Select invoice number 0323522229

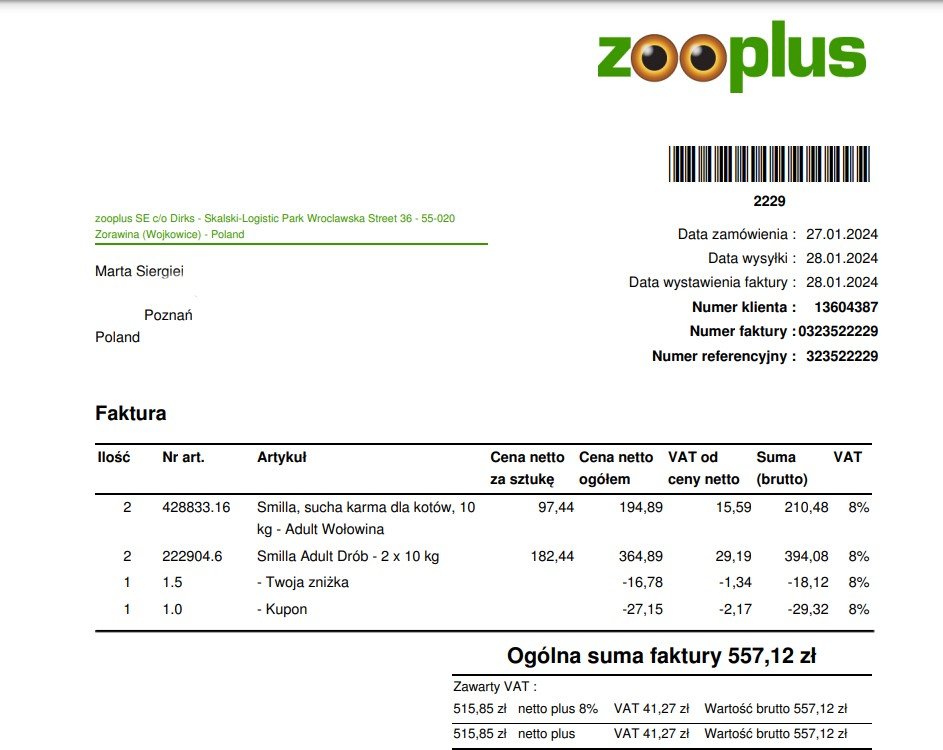click(x=838, y=331)
